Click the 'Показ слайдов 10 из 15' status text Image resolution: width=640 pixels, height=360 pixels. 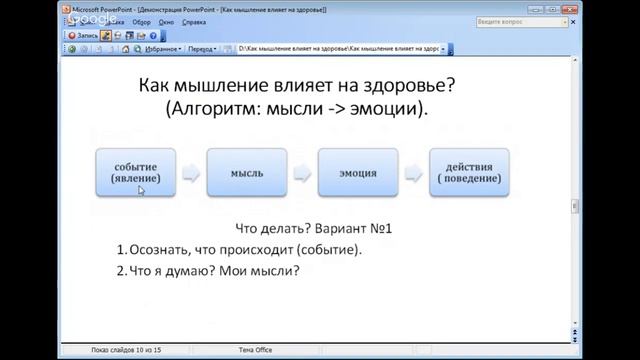click(126, 350)
